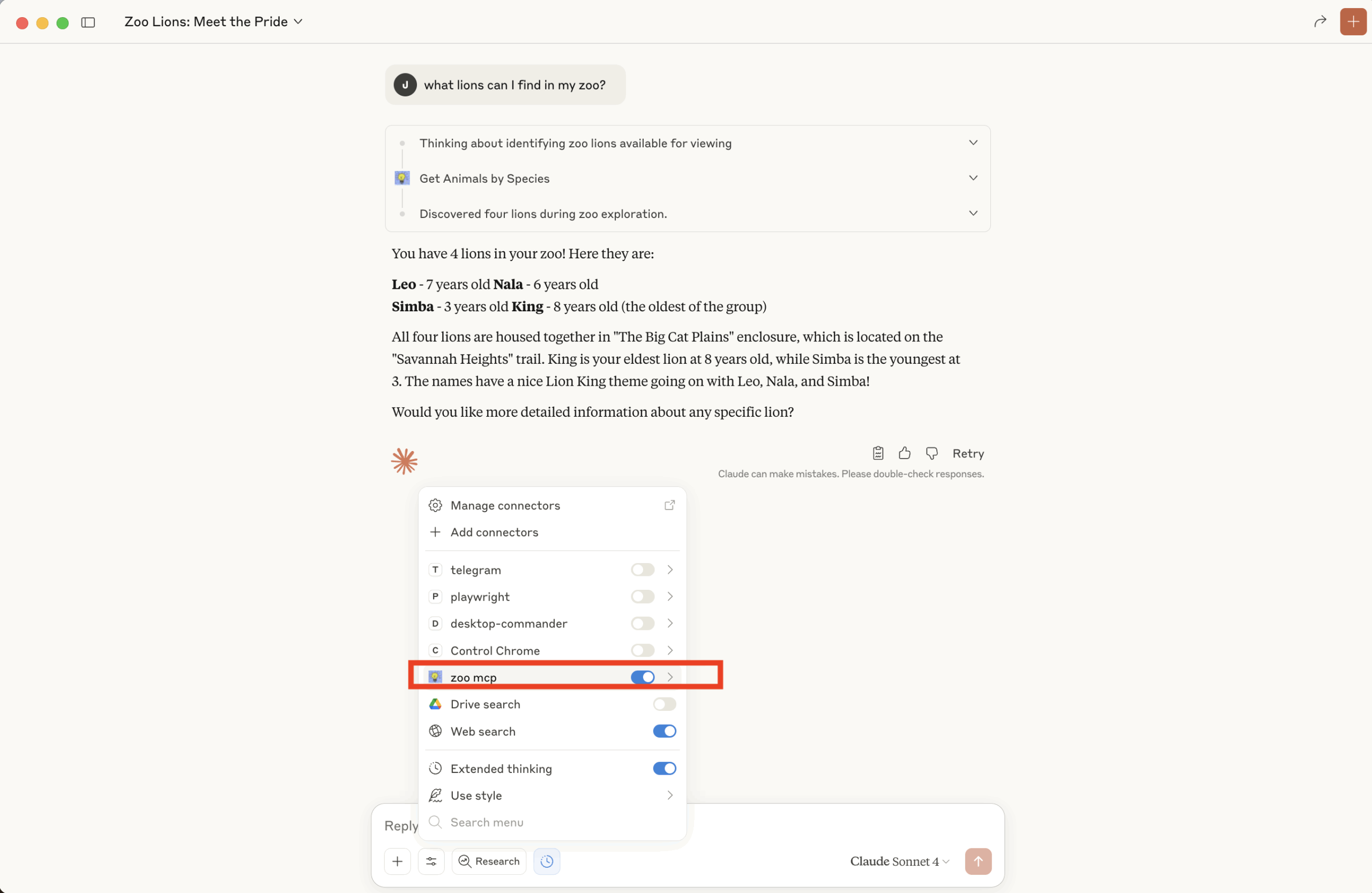Select the Drive search menu entry
1372x893 pixels.
[x=552, y=704]
